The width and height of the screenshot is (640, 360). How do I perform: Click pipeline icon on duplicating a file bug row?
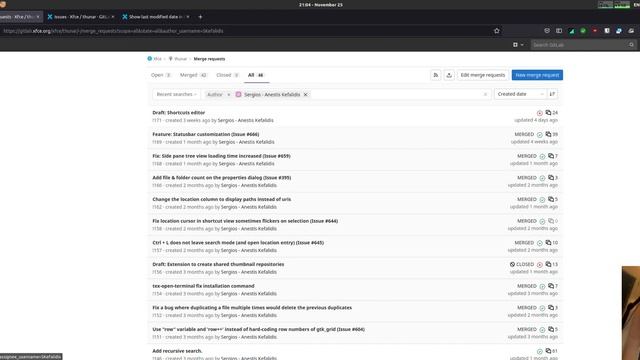(542, 308)
